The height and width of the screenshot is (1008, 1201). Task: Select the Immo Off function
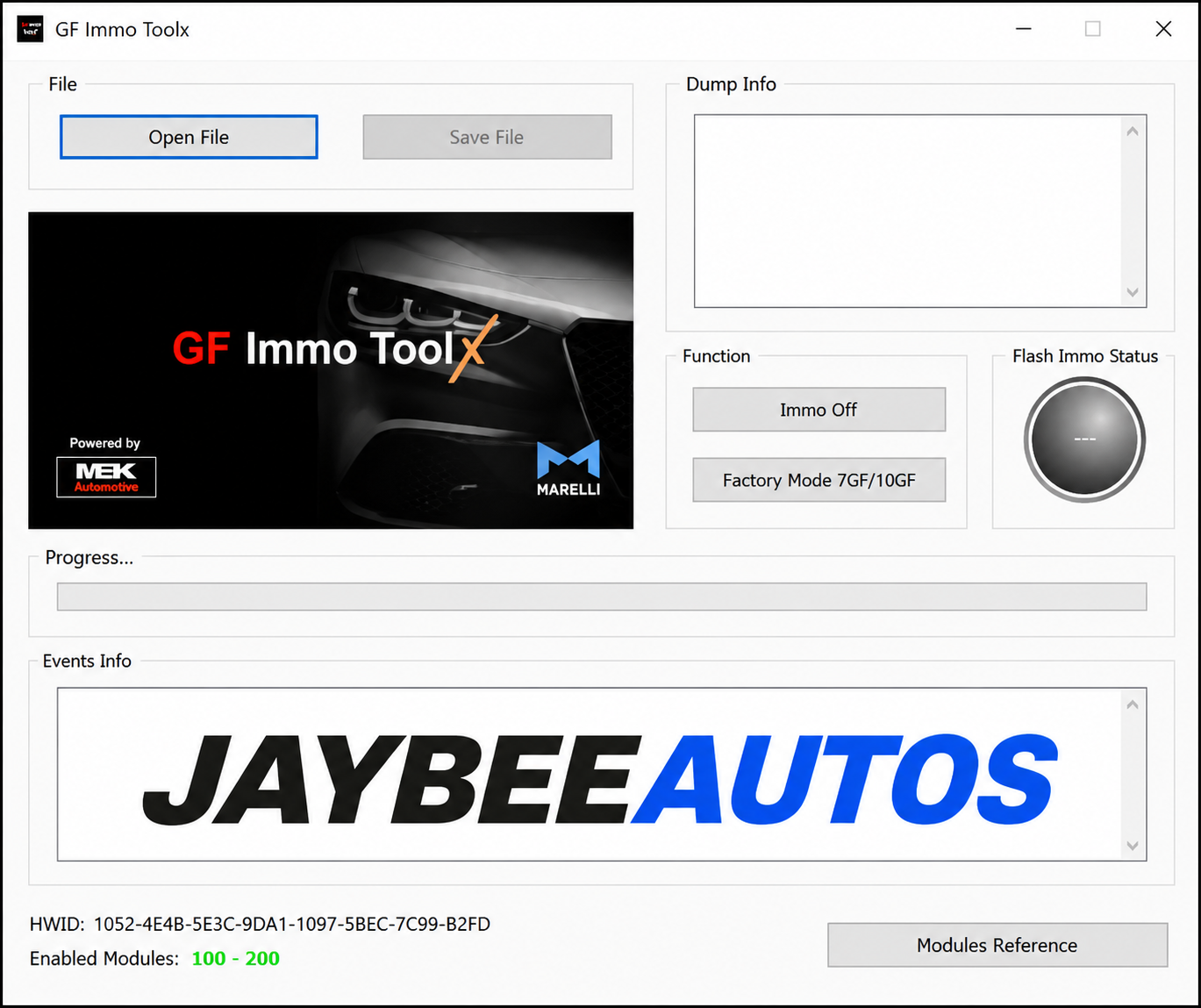click(x=819, y=410)
